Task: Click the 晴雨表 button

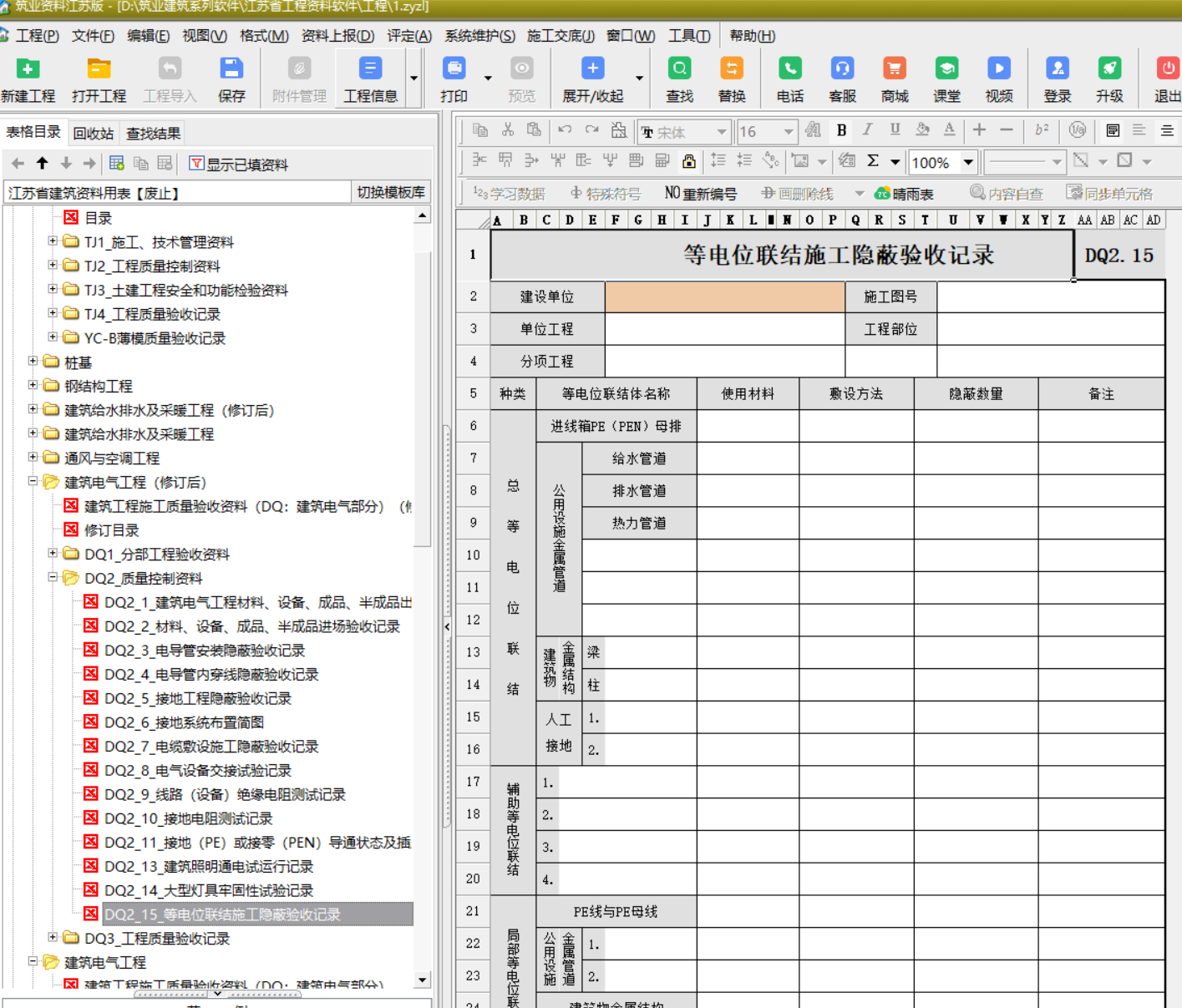Action: pyautogui.click(x=904, y=194)
